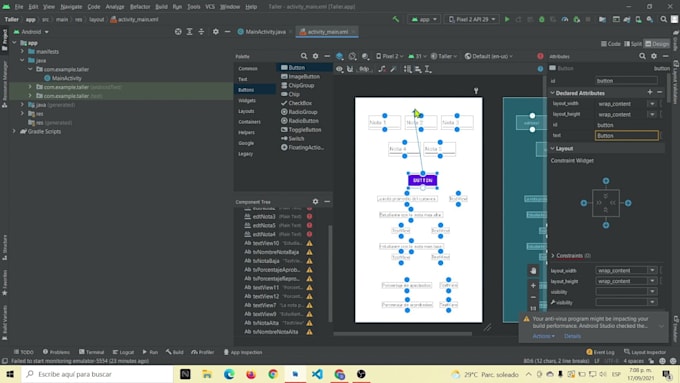Open the Build menu
The height and width of the screenshot is (383, 680).
(161, 7)
